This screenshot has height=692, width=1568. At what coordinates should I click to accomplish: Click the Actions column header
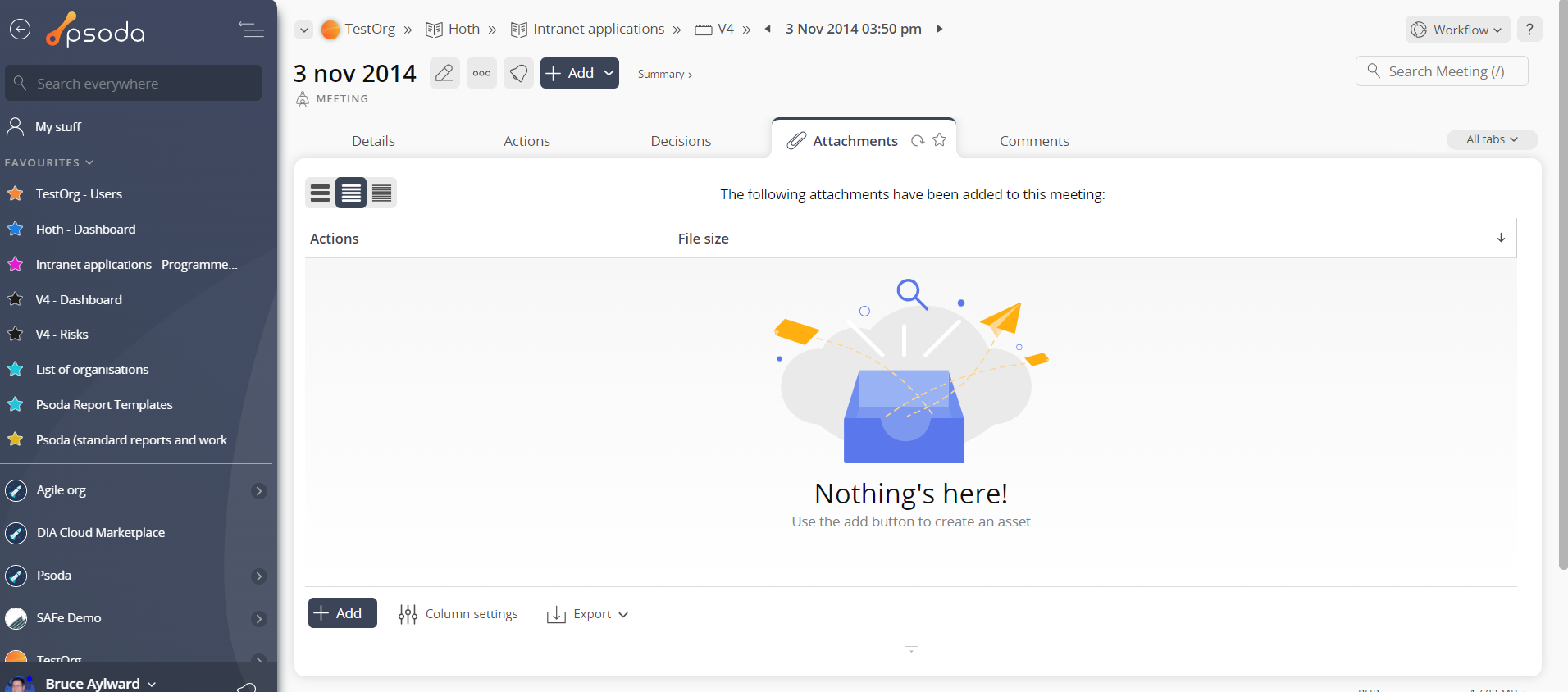334,239
